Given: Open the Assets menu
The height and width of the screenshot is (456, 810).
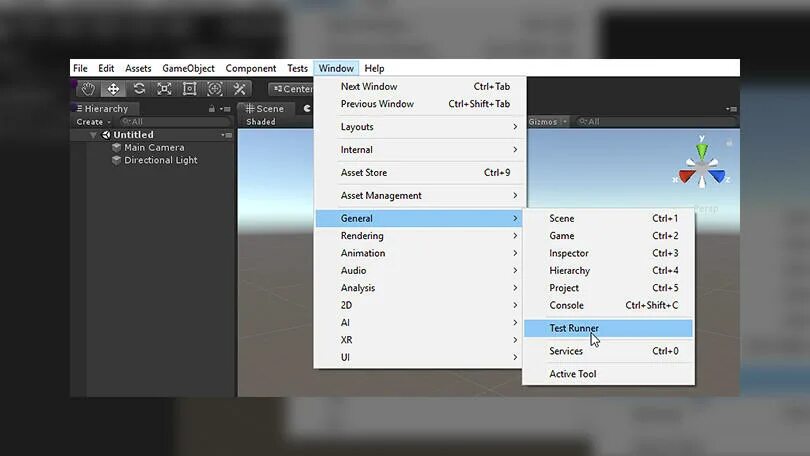Looking at the screenshot, I should 138,68.
